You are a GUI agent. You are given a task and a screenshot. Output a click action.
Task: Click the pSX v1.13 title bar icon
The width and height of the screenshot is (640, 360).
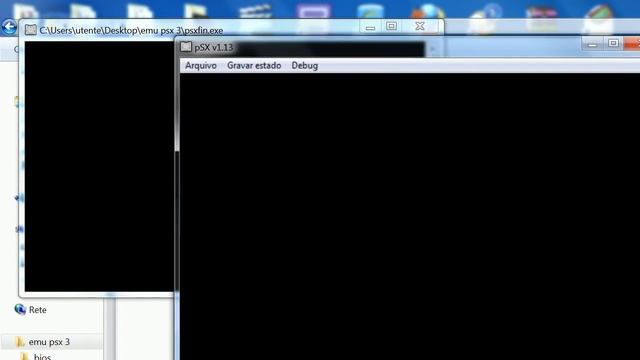tap(186, 47)
